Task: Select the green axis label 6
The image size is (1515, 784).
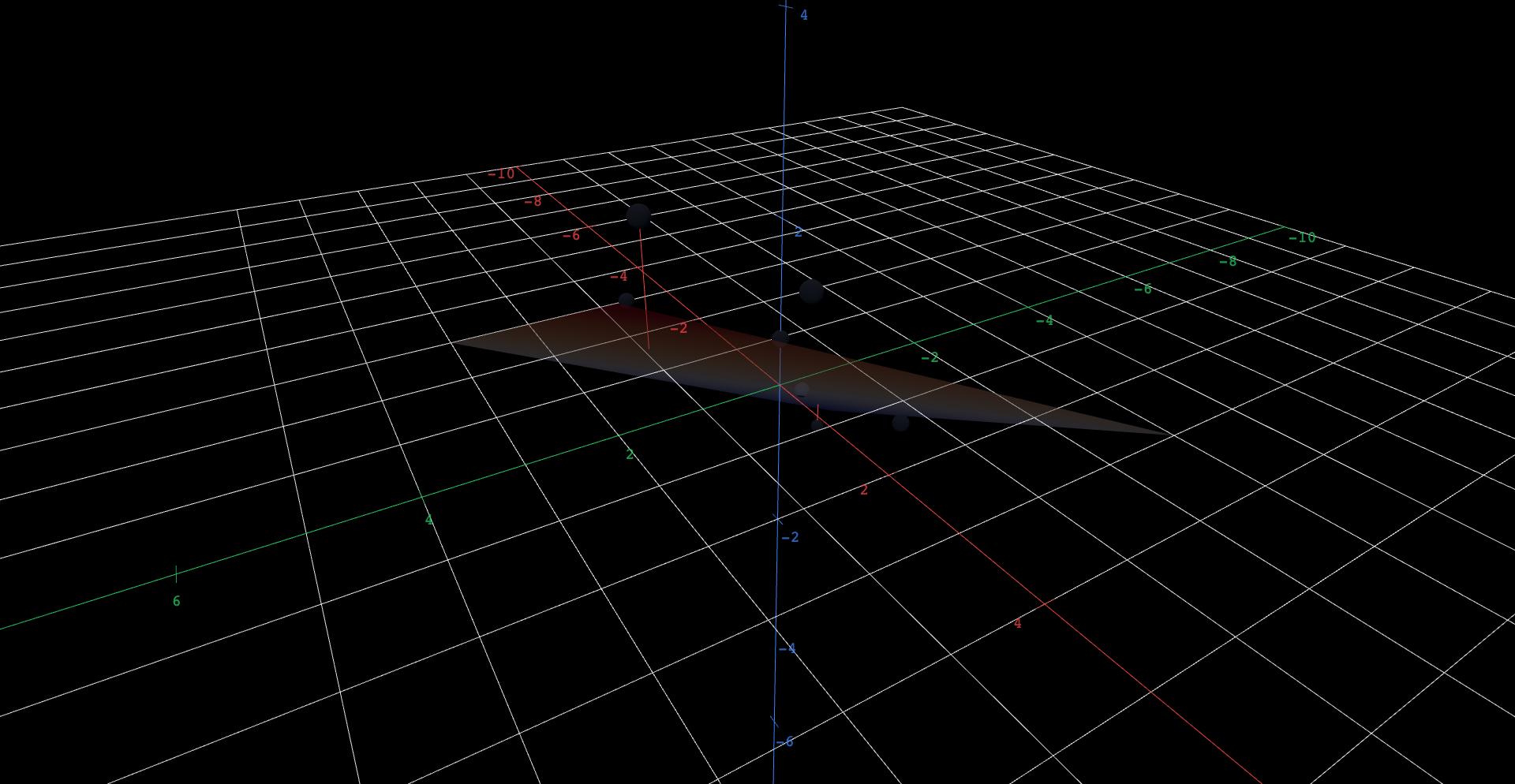Action: [x=176, y=601]
